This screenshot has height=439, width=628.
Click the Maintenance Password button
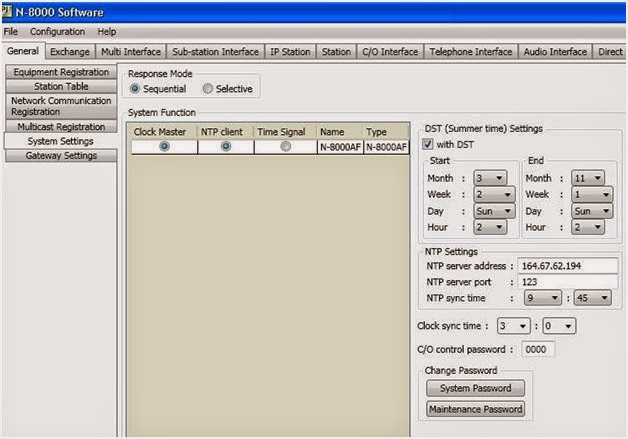[475, 409]
